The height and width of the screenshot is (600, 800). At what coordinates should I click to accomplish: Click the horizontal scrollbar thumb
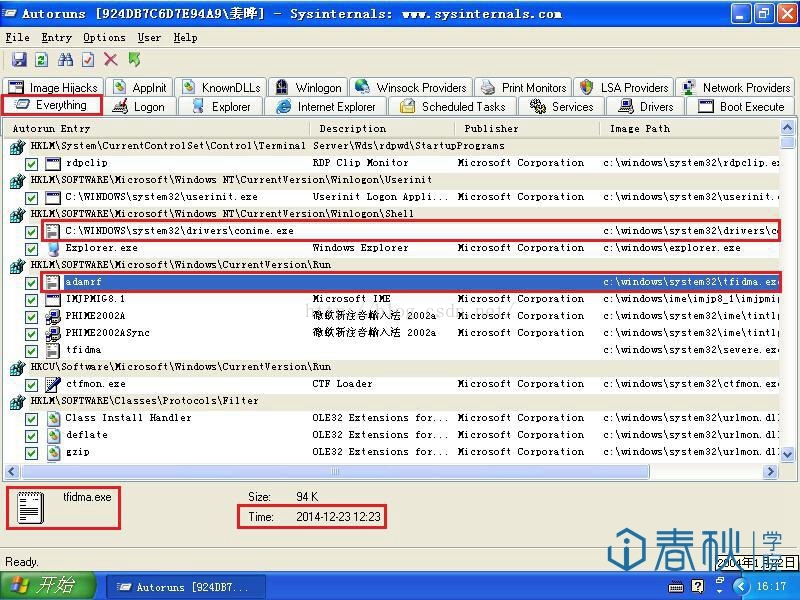pos(335,472)
